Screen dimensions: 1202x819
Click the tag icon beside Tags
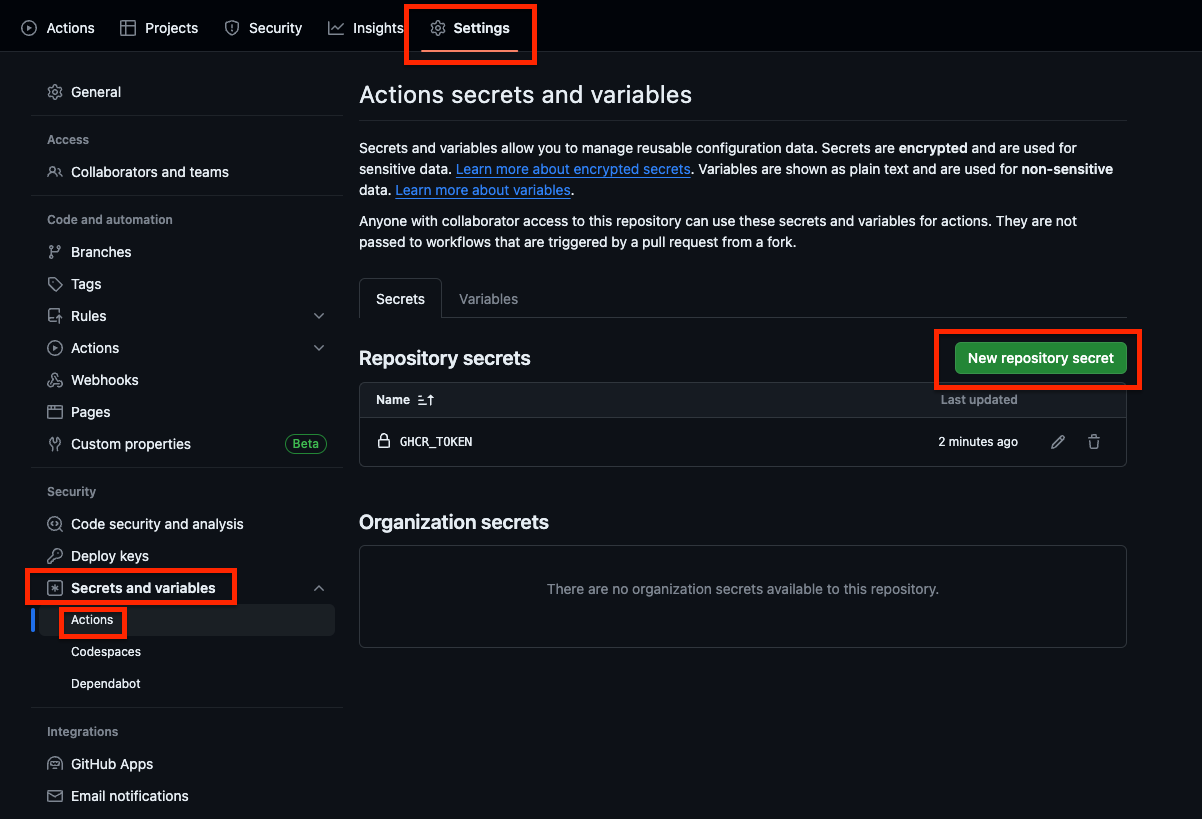point(55,284)
